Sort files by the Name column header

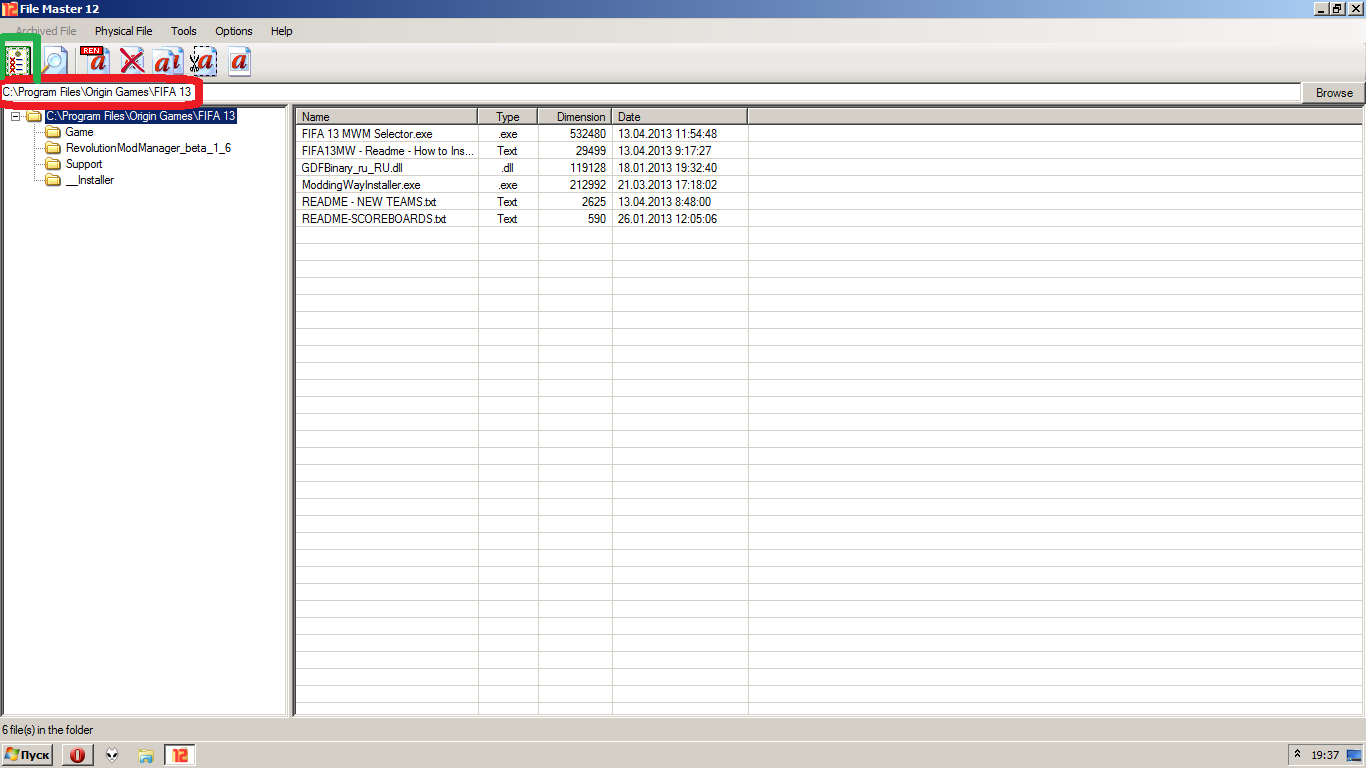pyautogui.click(x=387, y=117)
